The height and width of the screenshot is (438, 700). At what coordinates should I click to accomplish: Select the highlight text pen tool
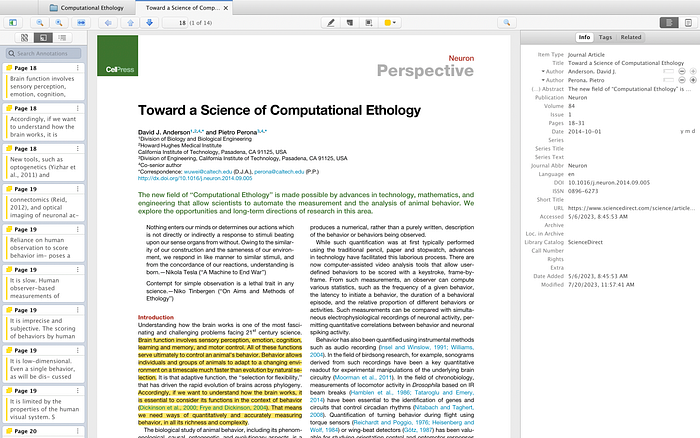click(332, 21)
